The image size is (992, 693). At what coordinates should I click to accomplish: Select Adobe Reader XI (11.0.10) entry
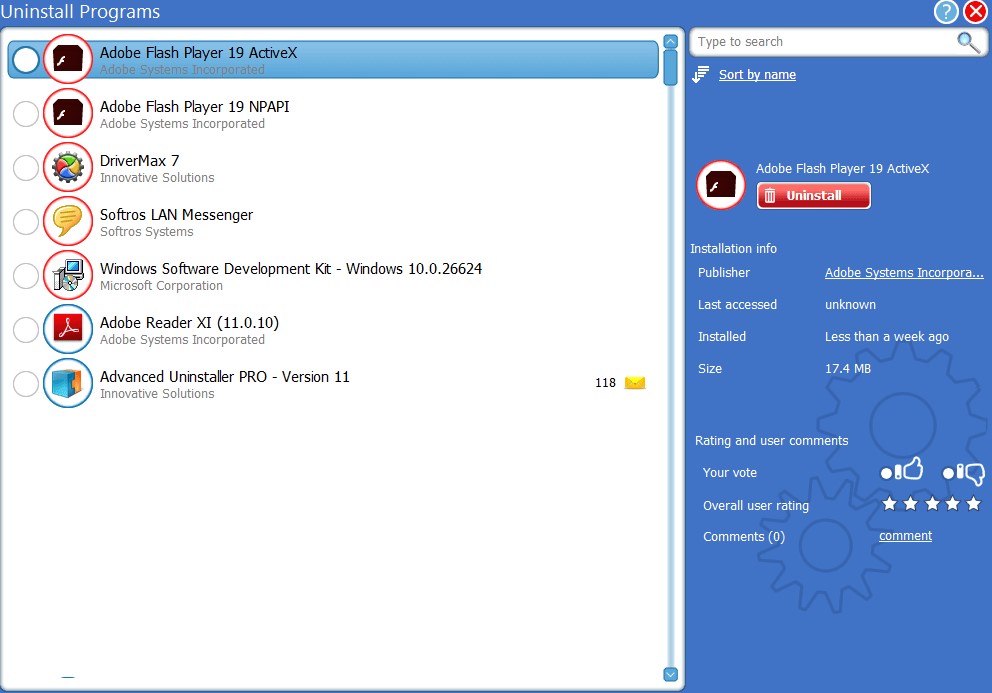click(x=333, y=329)
